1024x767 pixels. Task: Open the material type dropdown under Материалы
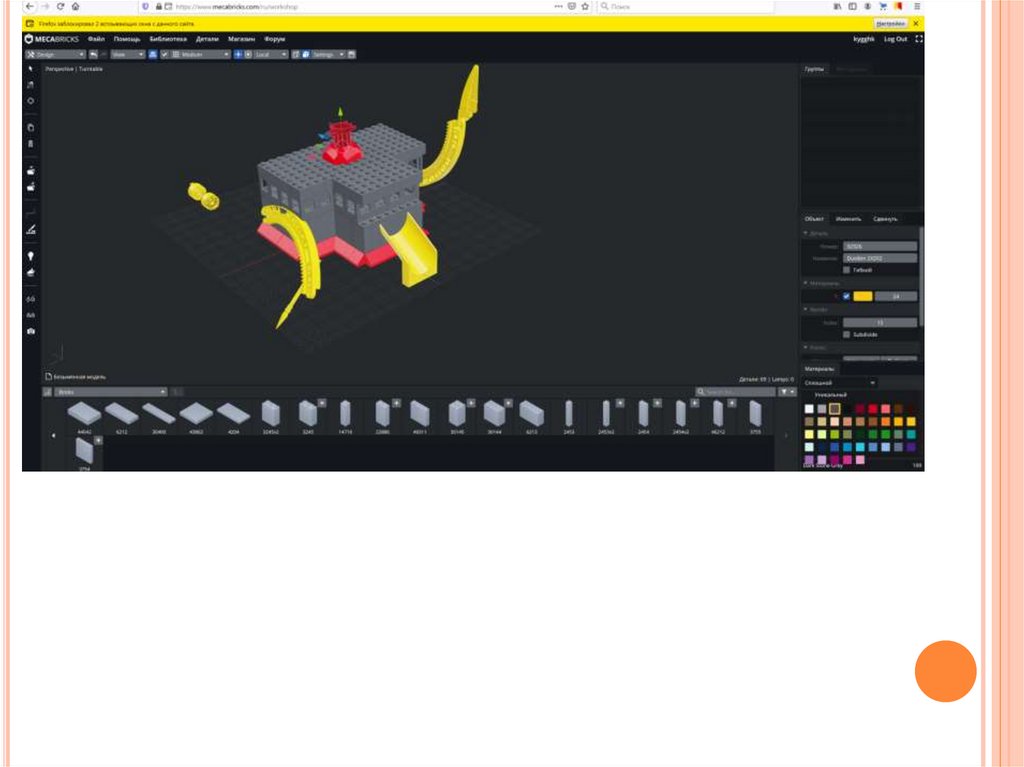point(839,383)
